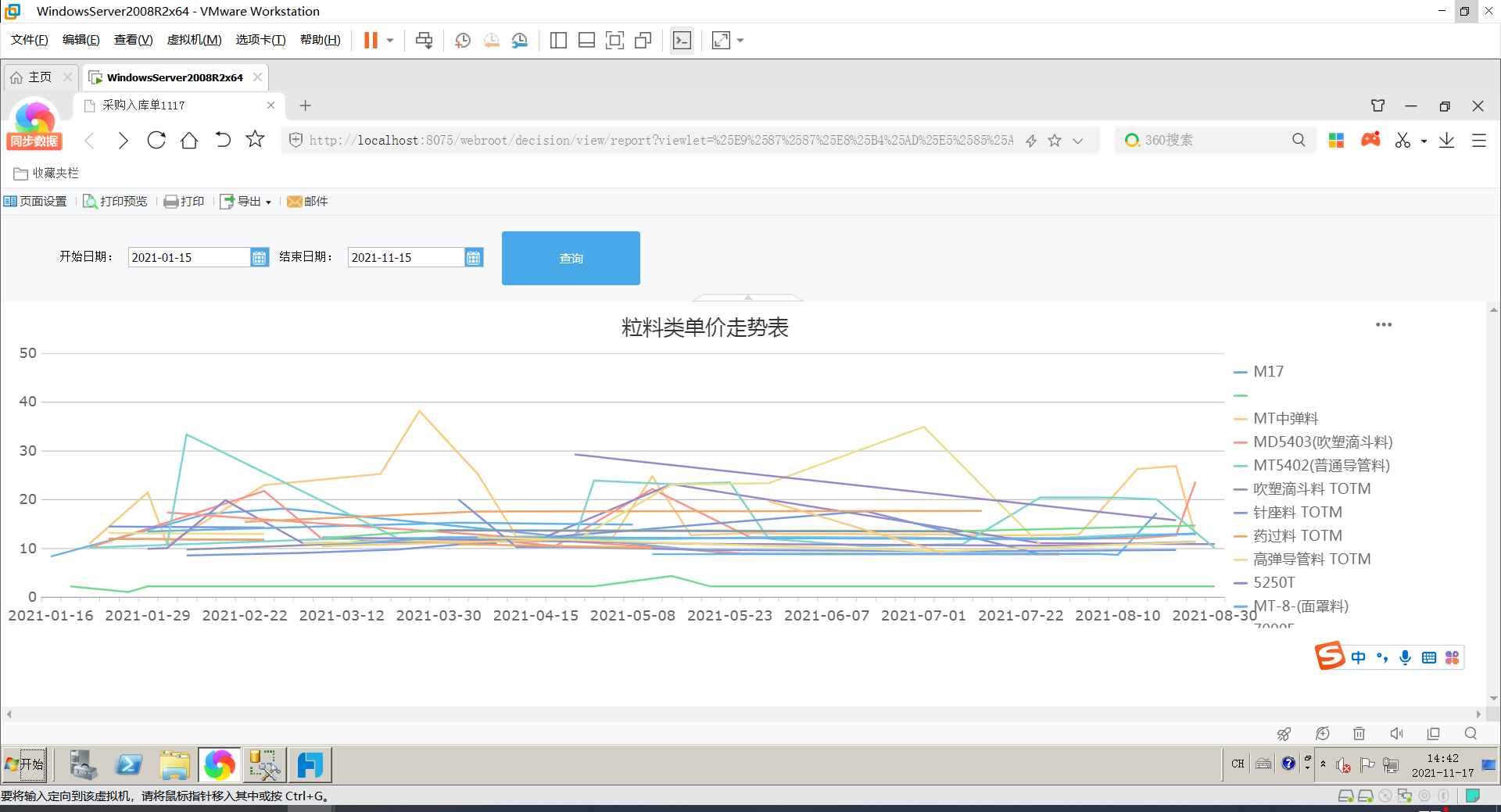
Task: Click the stretch guest display icon
Action: click(x=721, y=40)
